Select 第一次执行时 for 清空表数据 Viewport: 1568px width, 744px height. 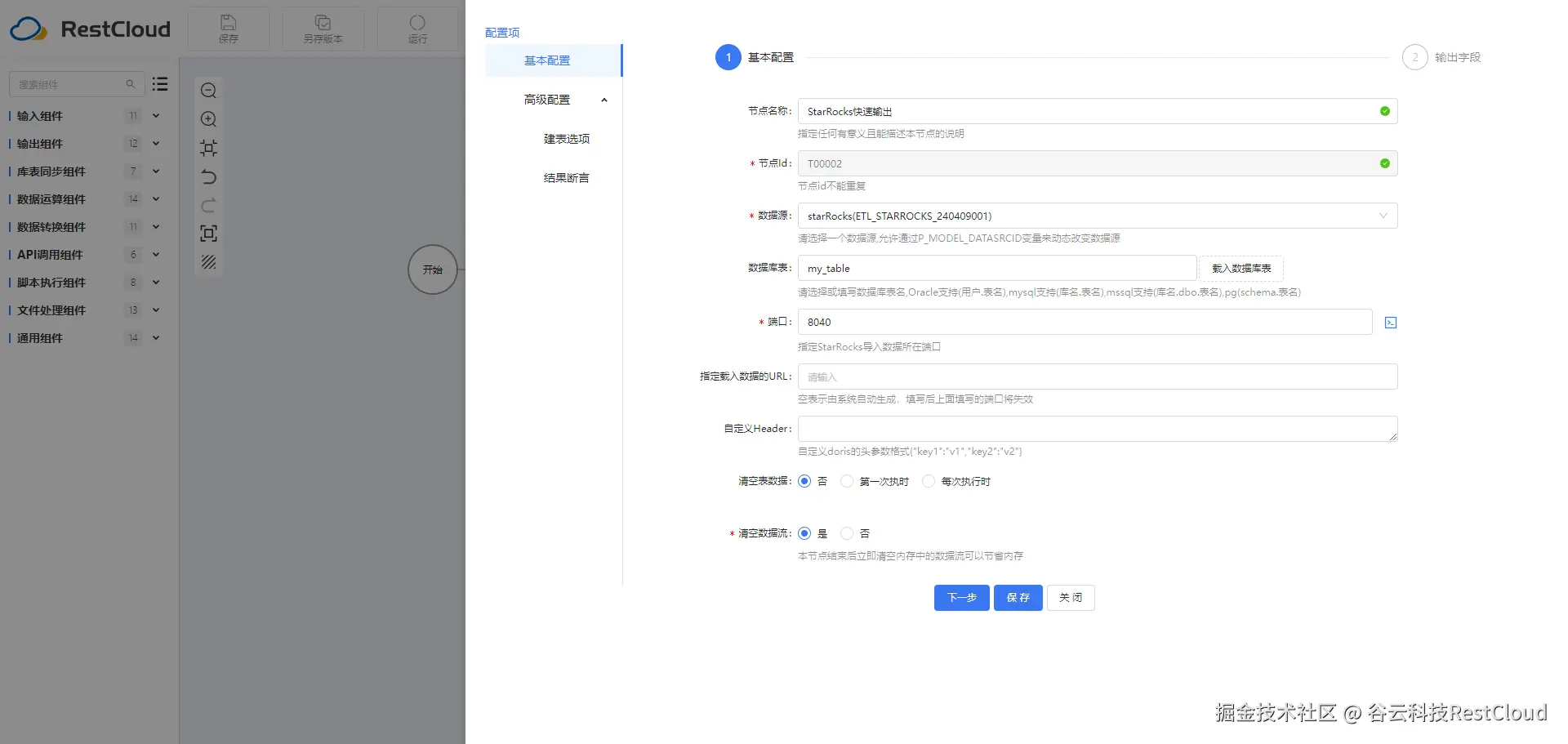(847, 481)
